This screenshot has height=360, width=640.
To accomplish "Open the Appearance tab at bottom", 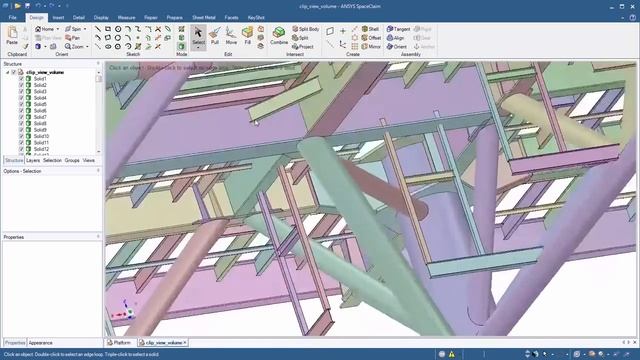I will 40,343.
